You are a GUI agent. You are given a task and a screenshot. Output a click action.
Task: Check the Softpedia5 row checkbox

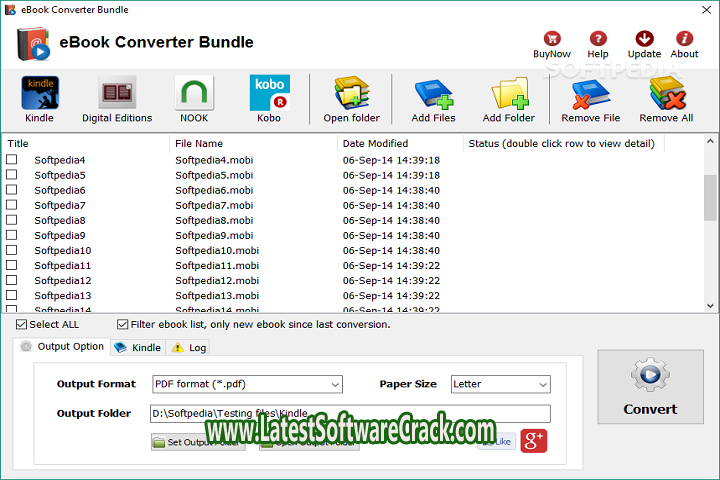[11, 175]
